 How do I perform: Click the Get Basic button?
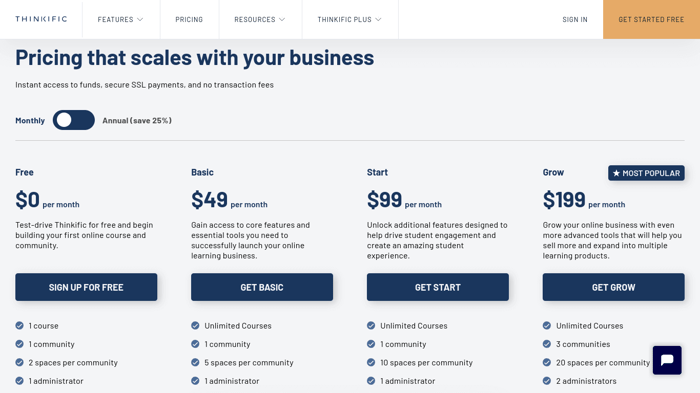262,287
